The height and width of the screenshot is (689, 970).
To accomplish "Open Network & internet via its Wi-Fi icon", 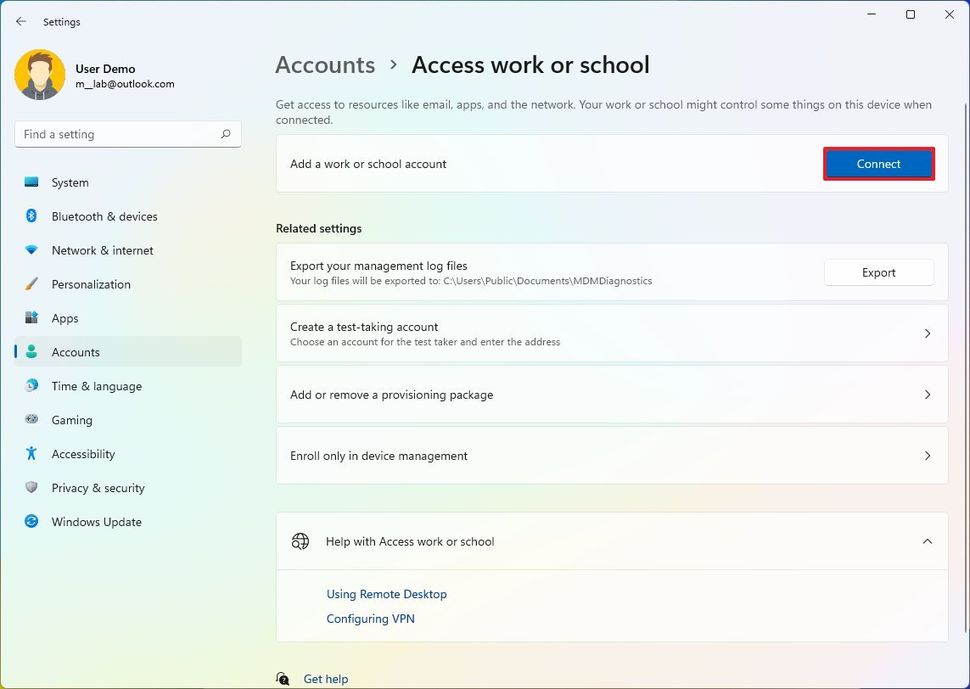I will coord(32,251).
